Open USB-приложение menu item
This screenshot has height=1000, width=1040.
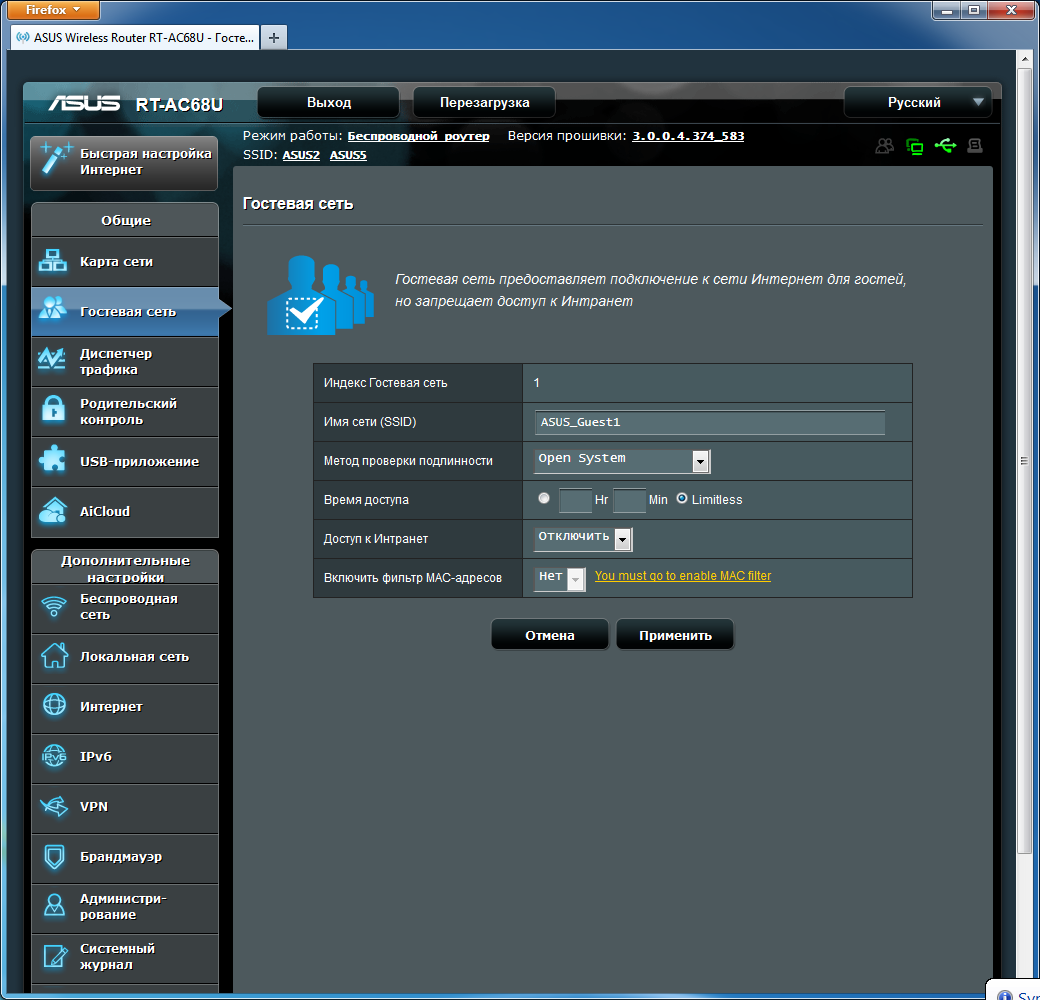[x=125, y=462]
